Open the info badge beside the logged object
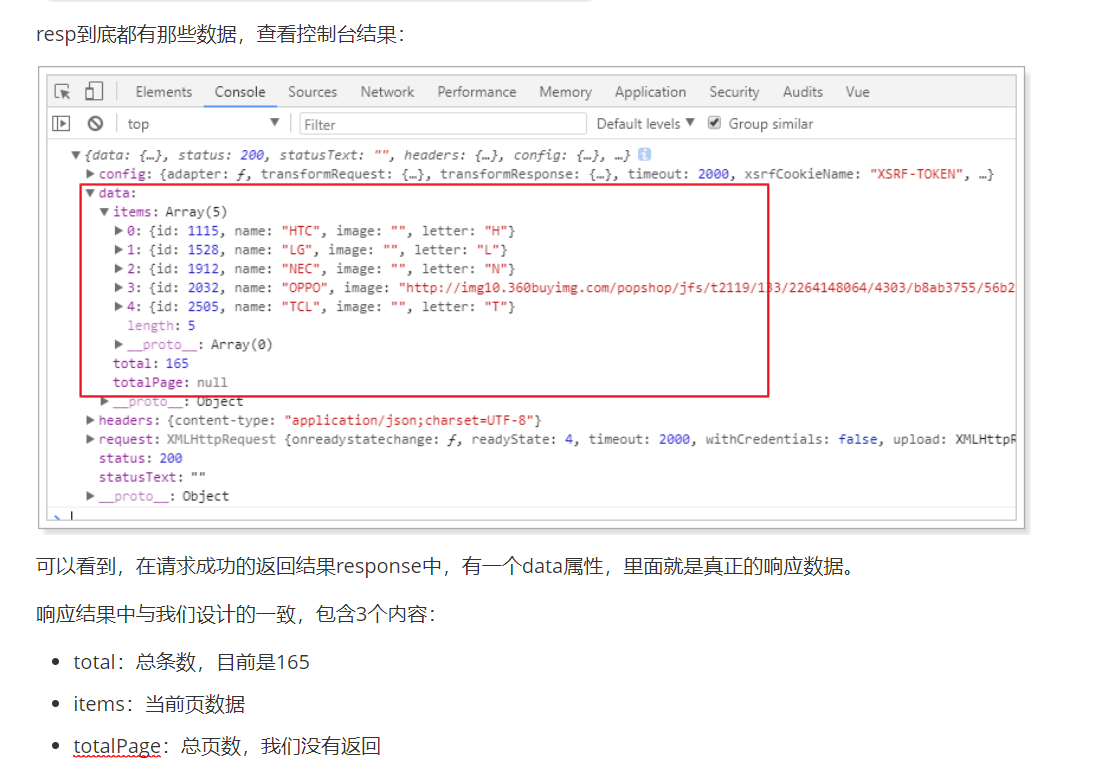 click(645, 154)
